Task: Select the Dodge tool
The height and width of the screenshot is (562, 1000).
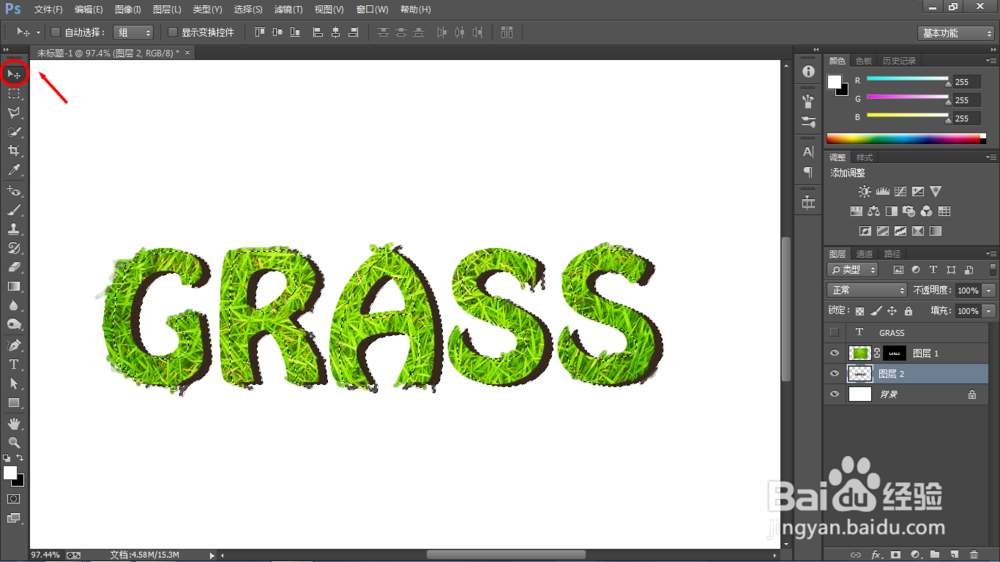Action: pos(14,325)
